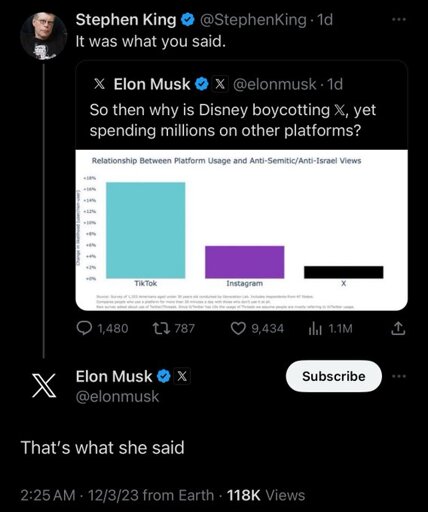View the platform usage chart image
The height and width of the screenshot is (512, 428).
241,230
